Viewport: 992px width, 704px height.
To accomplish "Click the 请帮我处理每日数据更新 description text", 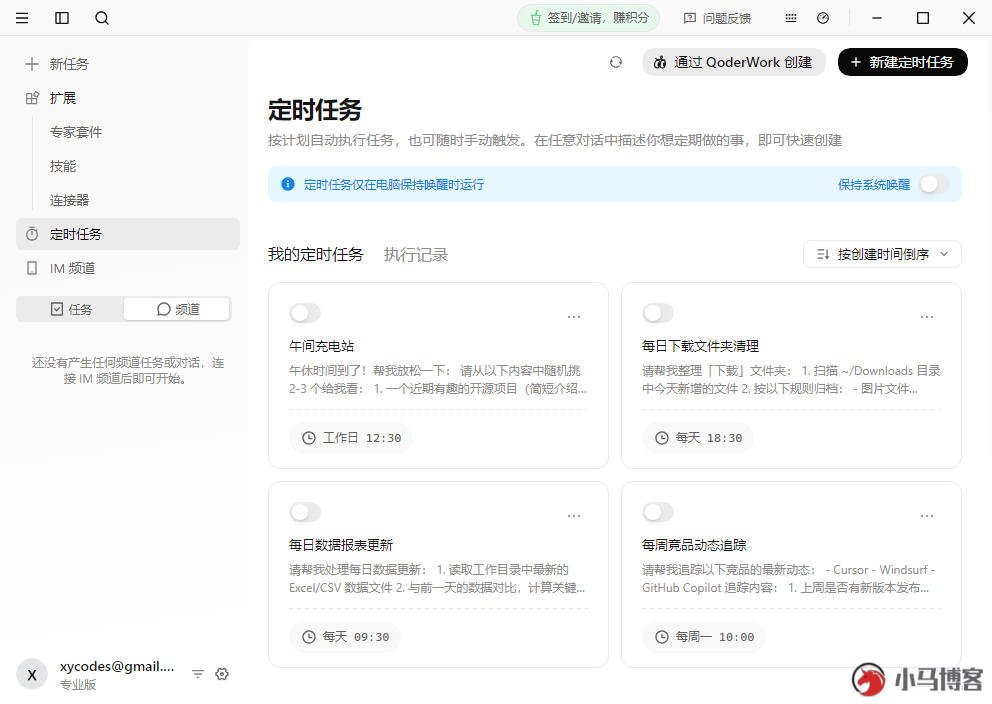I will click(x=437, y=579).
